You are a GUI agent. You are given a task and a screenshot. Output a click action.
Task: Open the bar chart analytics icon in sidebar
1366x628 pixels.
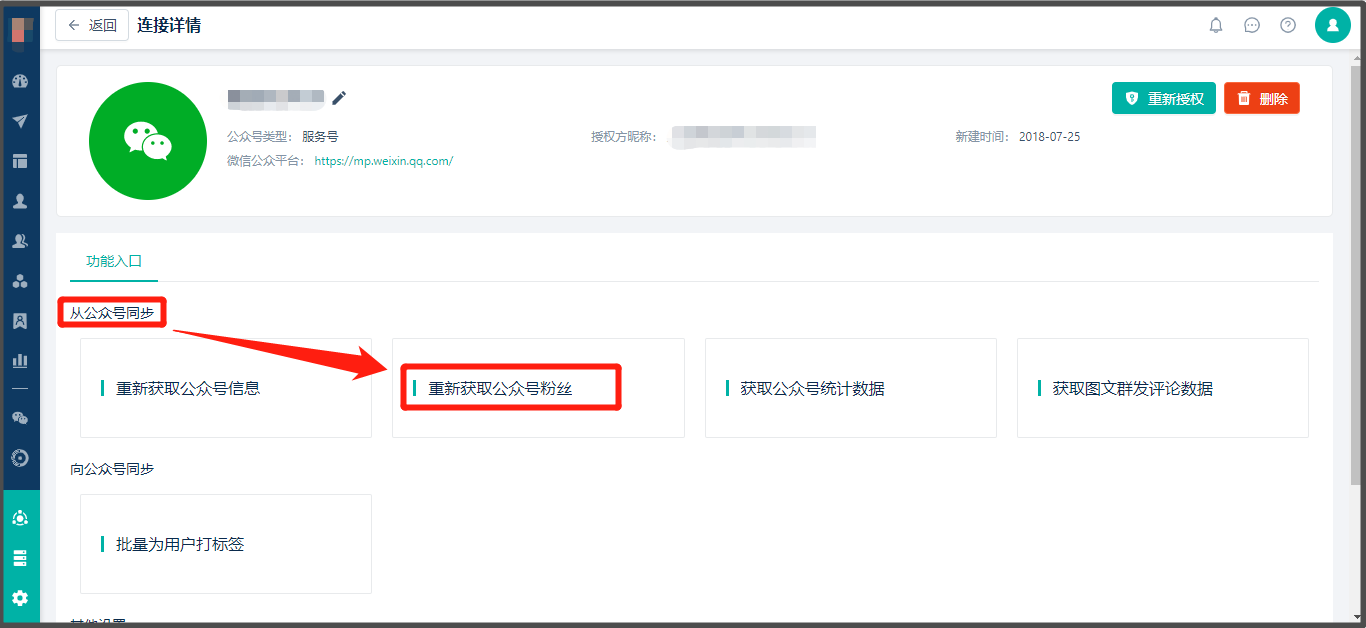19,360
